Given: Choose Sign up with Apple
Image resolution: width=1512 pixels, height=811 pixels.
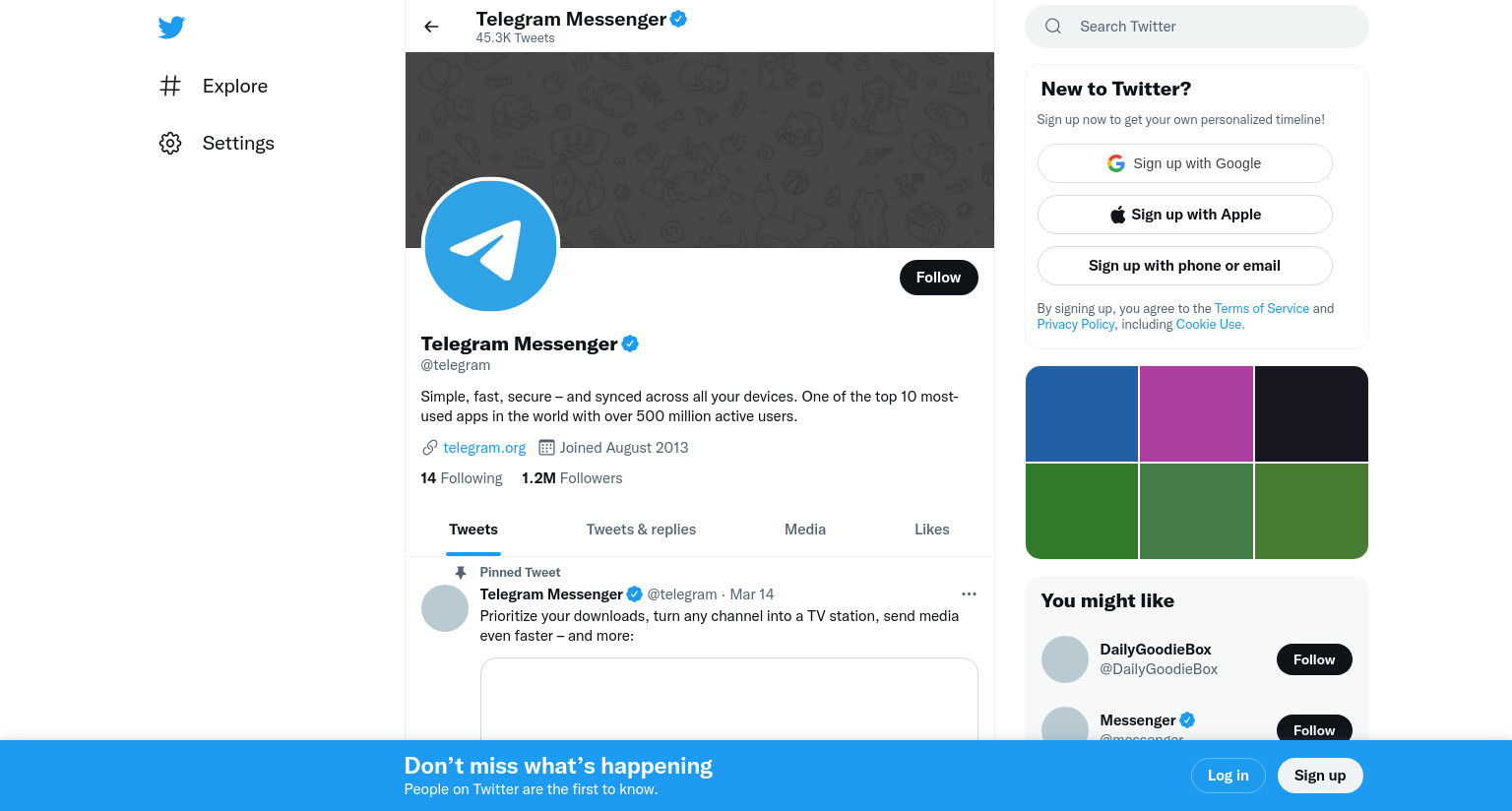Looking at the screenshot, I should tap(1185, 215).
